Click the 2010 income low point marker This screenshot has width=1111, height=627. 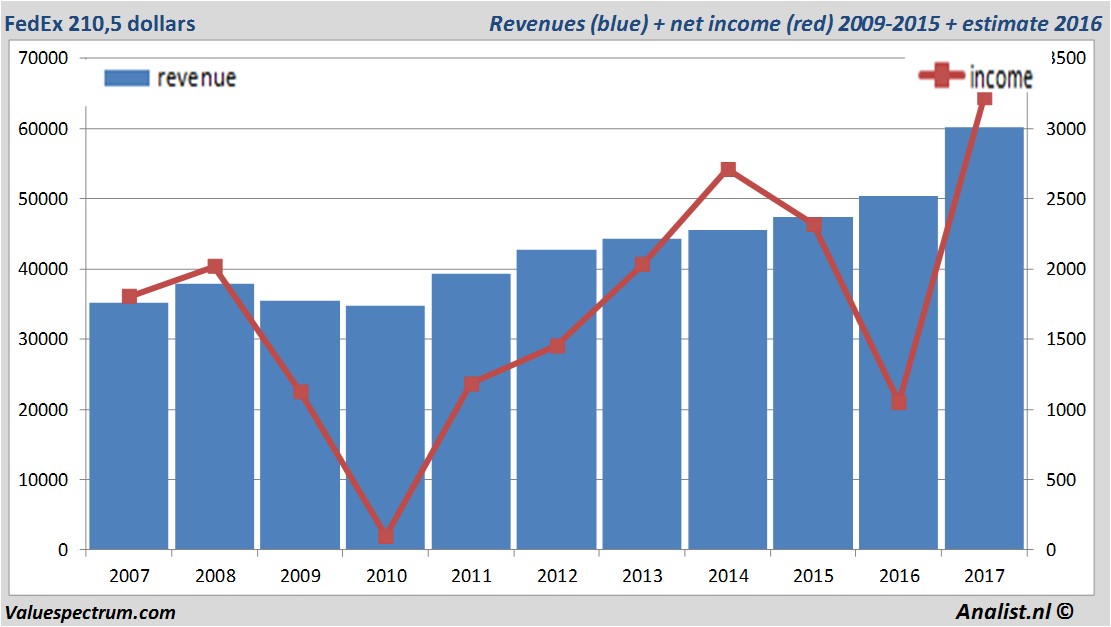tap(385, 536)
